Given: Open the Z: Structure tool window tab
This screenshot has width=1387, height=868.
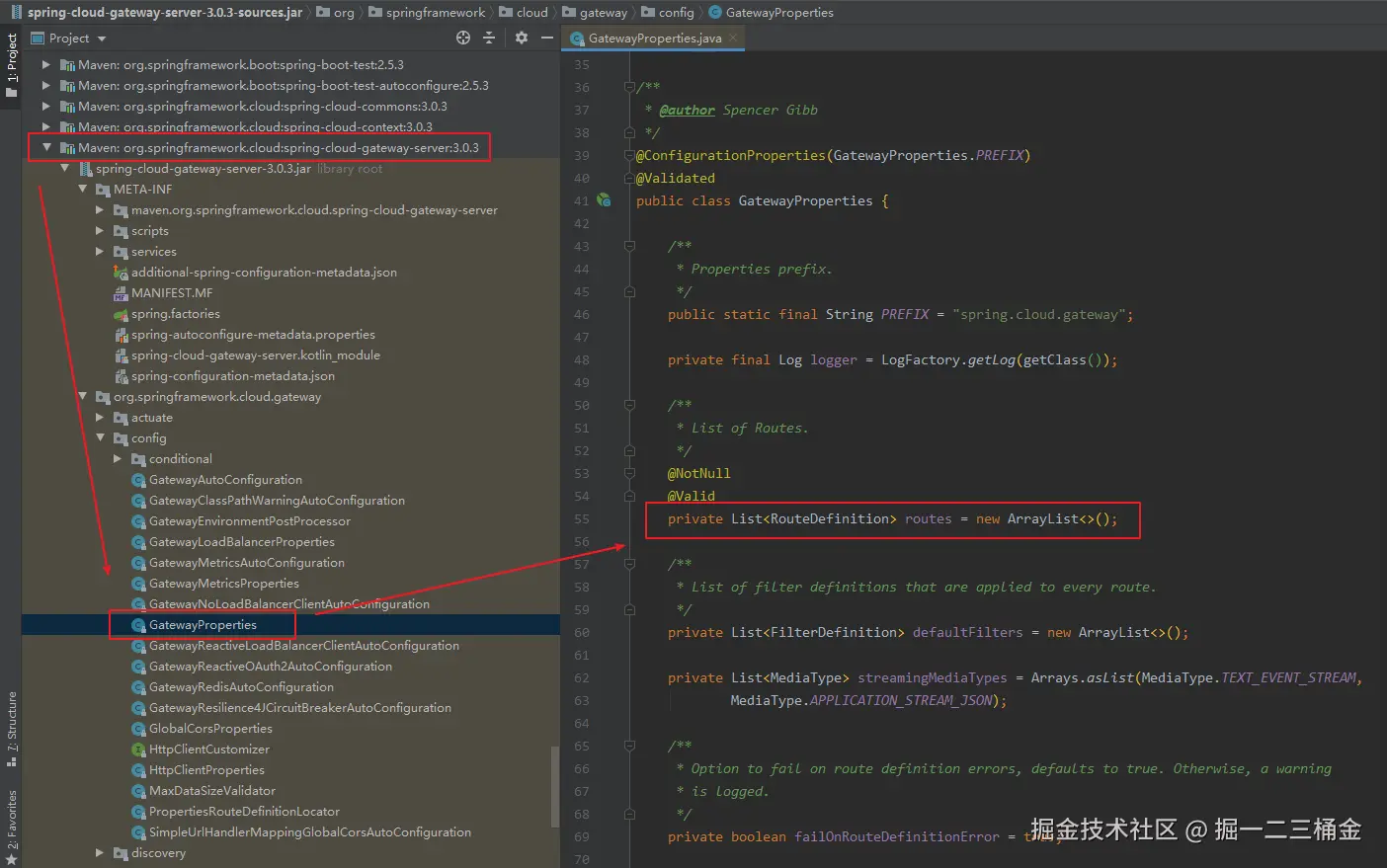Looking at the screenshot, I should (11, 729).
